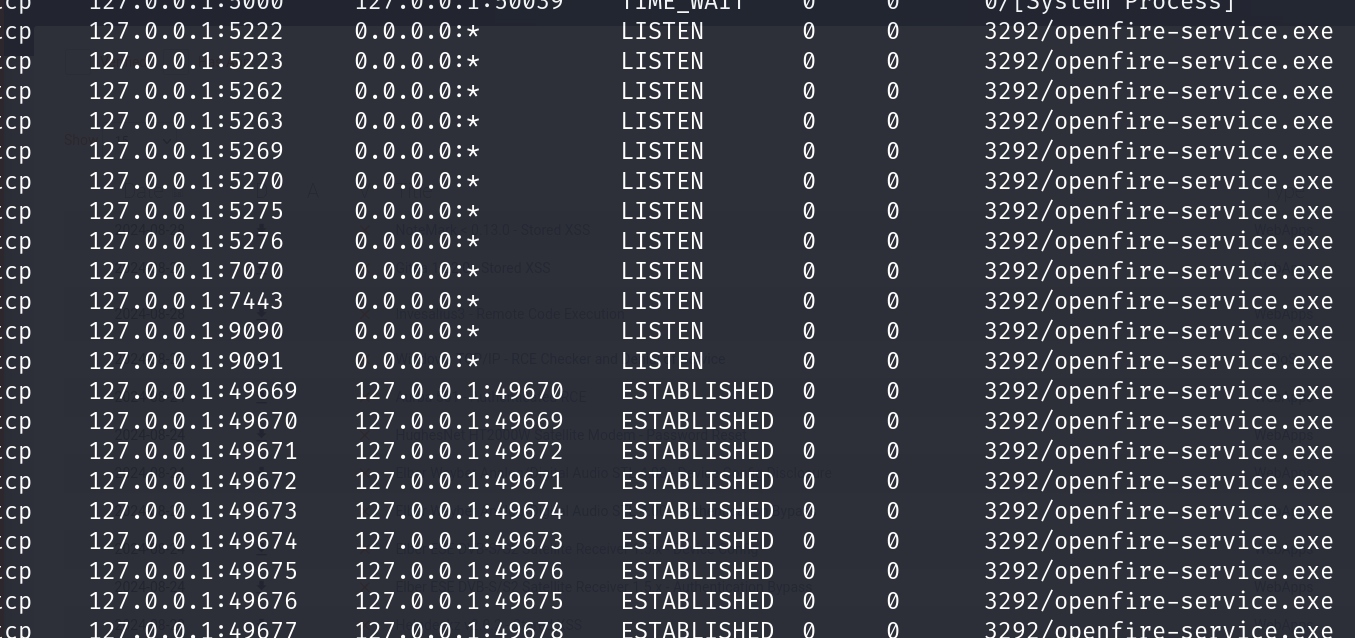Image resolution: width=1355 pixels, height=638 pixels.
Task: Click LISTEN state in the port 7070 row
Action: pos(662,271)
